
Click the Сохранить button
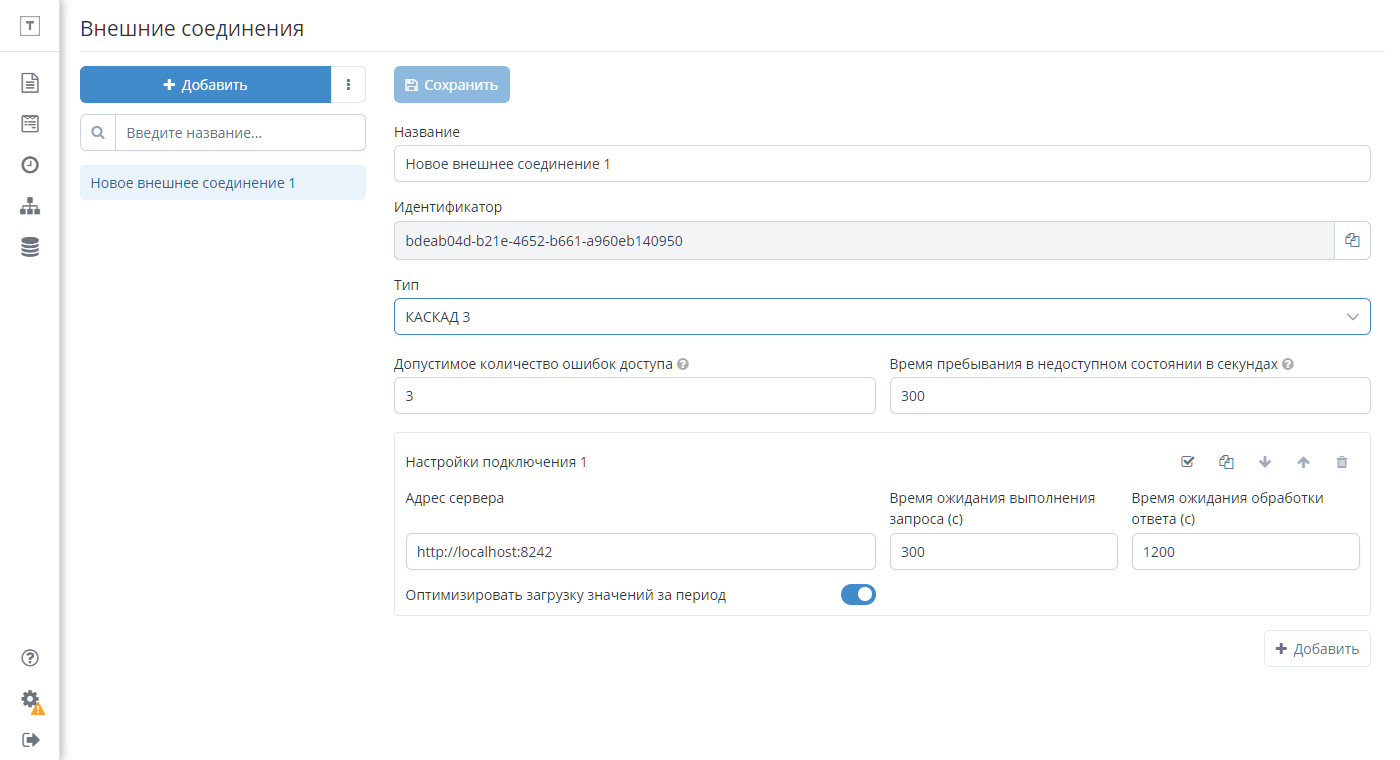(x=452, y=85)
